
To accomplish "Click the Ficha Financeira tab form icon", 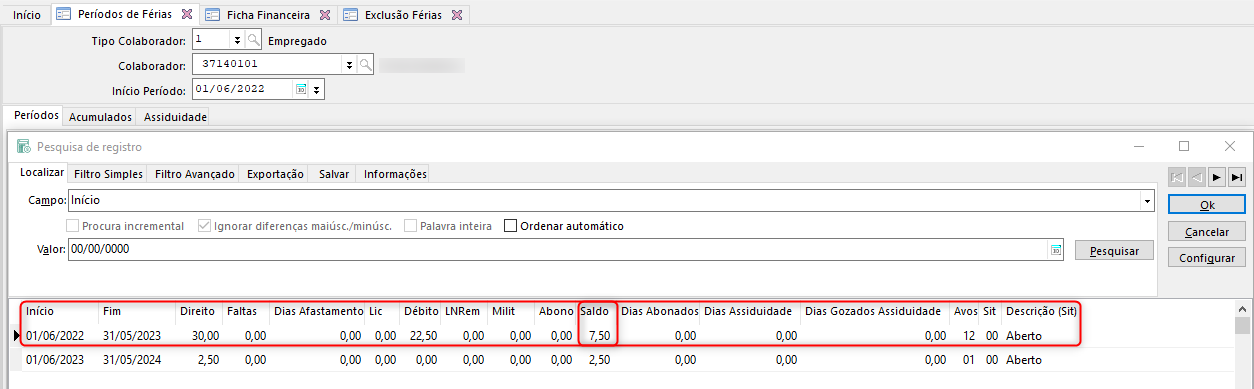I will click(x=213, y=16).
